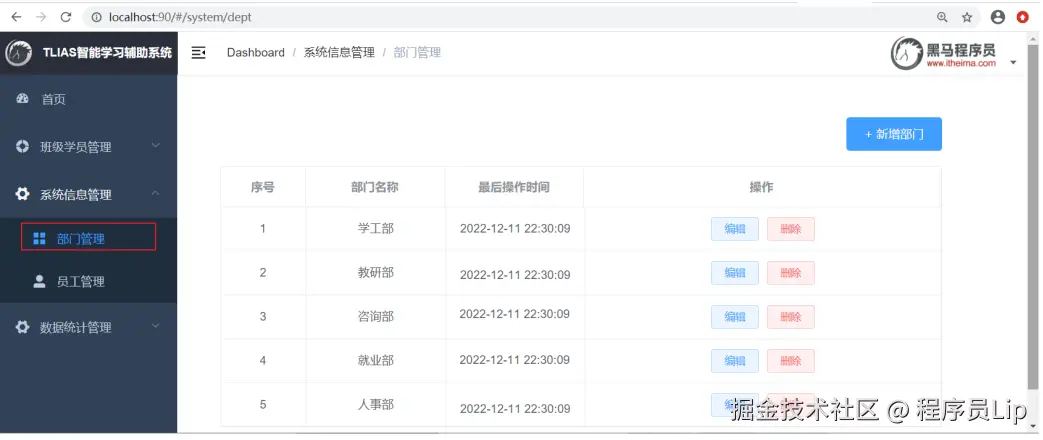Click the site info icon in address bar
This screenshot has width=1043, height=440.
tap(96, 17)
